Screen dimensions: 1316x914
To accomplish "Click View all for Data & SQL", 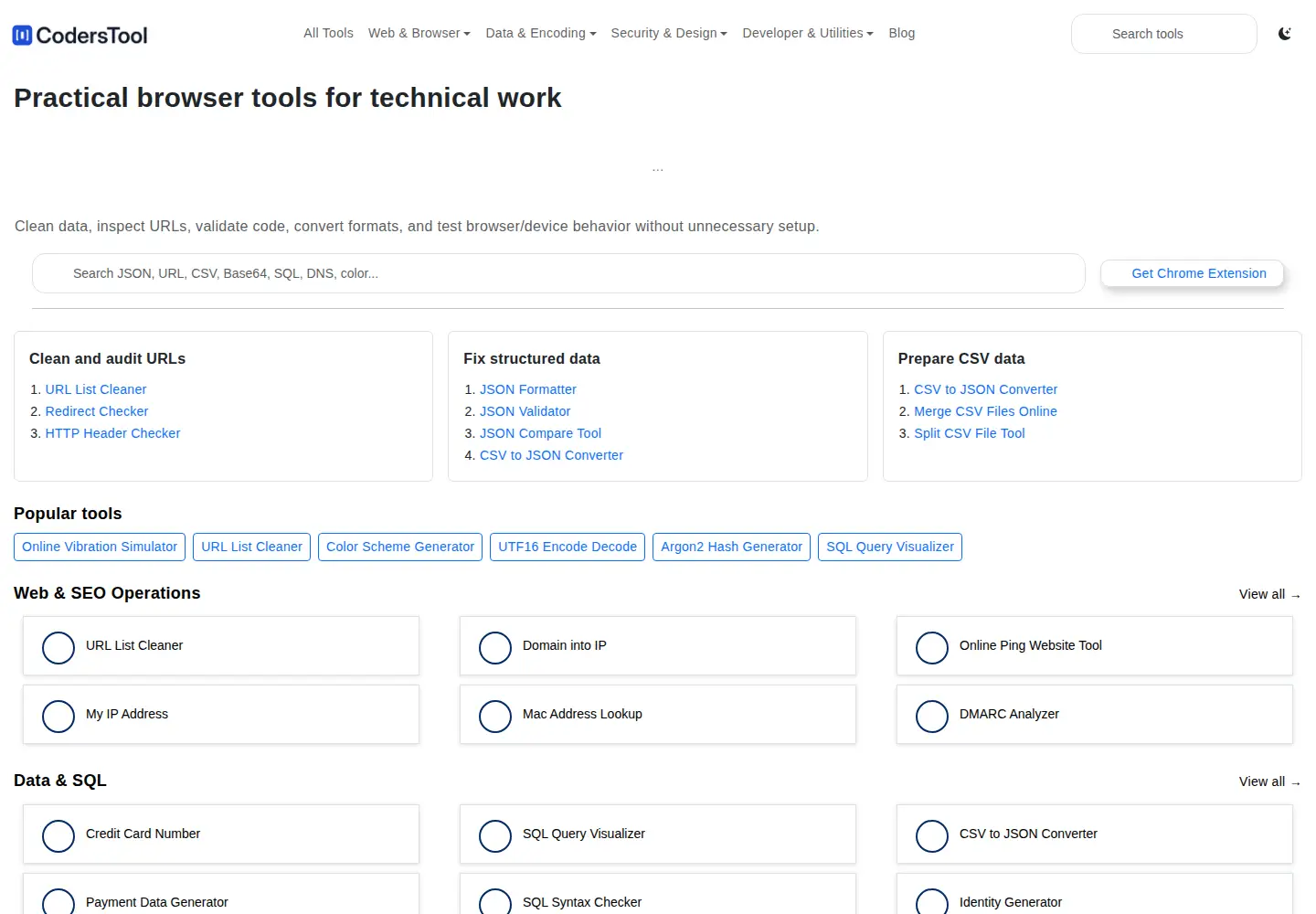I will coord(1269,781).
